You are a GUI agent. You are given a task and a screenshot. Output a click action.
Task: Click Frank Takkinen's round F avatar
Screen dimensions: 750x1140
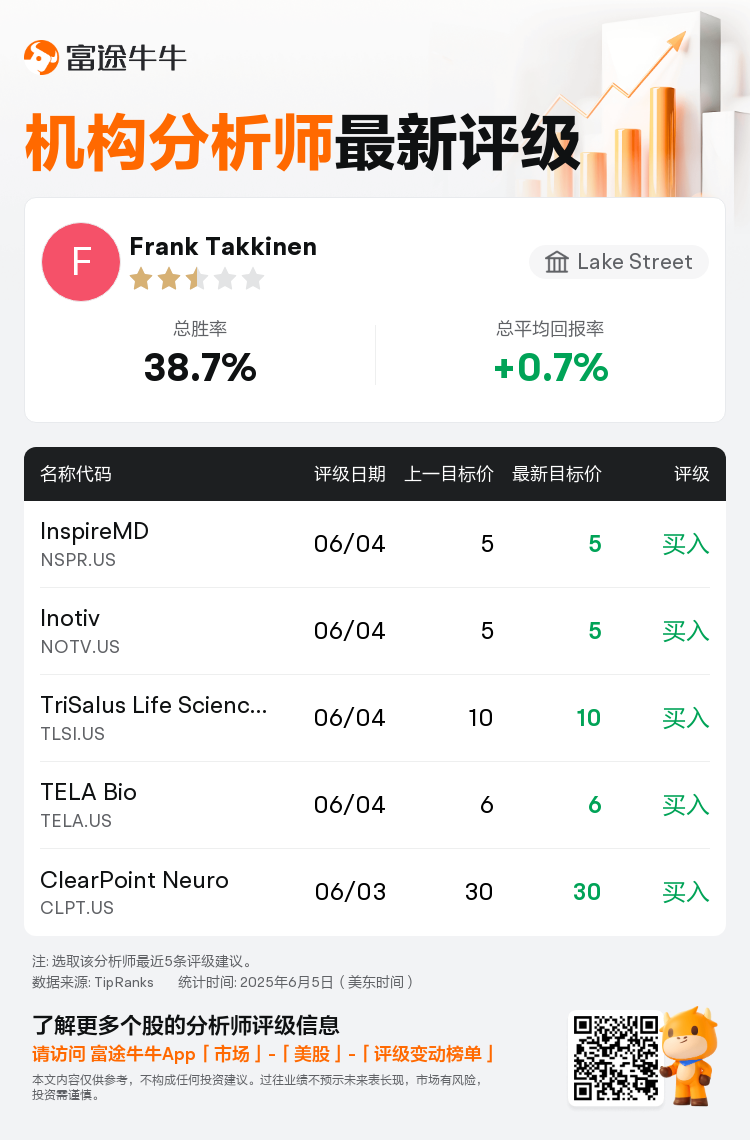[x=81, y=262]
